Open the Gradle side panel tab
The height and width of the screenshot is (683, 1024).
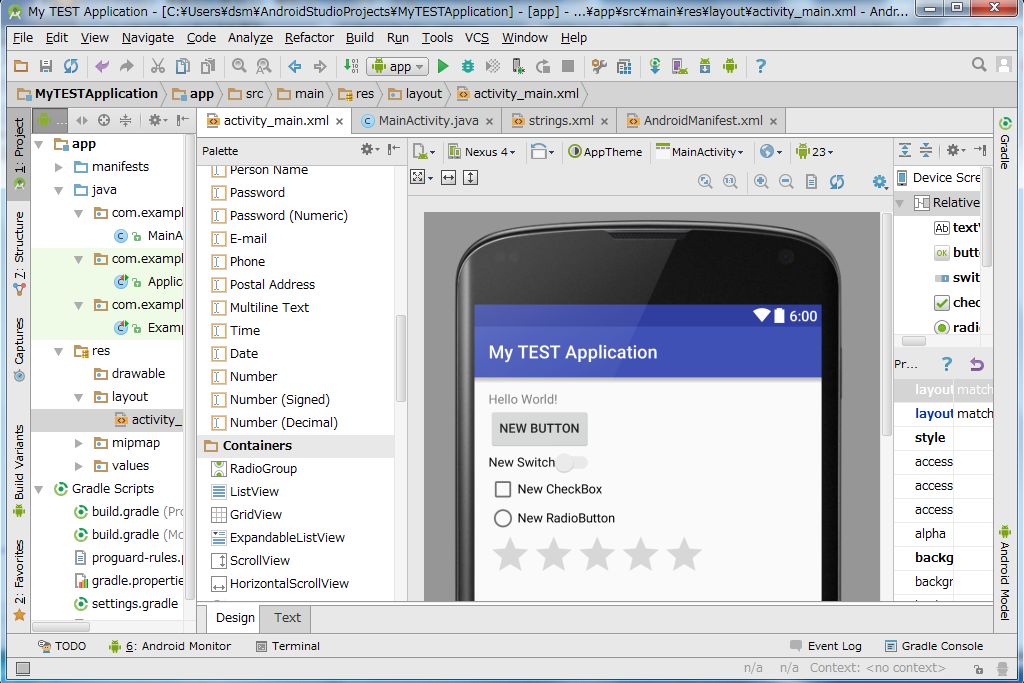click(x=1005, y=144)
